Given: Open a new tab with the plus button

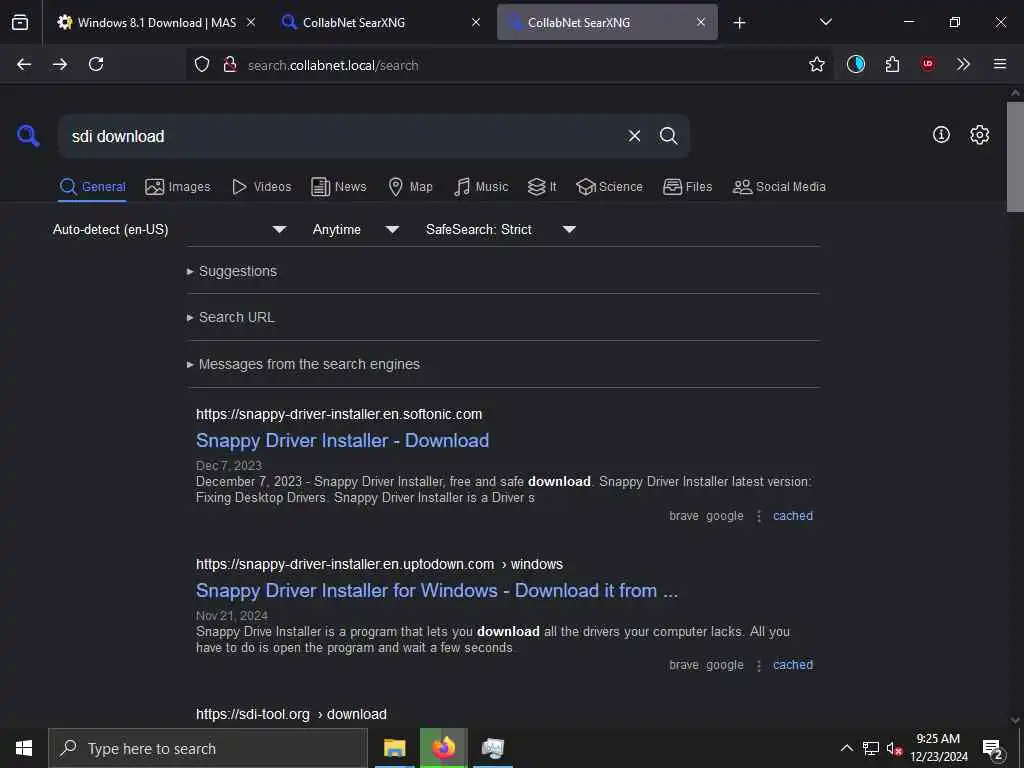Looking at the screenshot, I should coord(739,23).
